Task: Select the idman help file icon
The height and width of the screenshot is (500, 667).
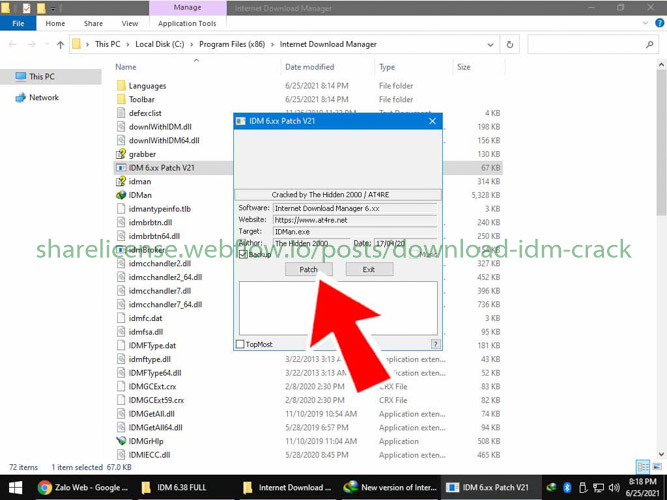Action: (121, 181)
